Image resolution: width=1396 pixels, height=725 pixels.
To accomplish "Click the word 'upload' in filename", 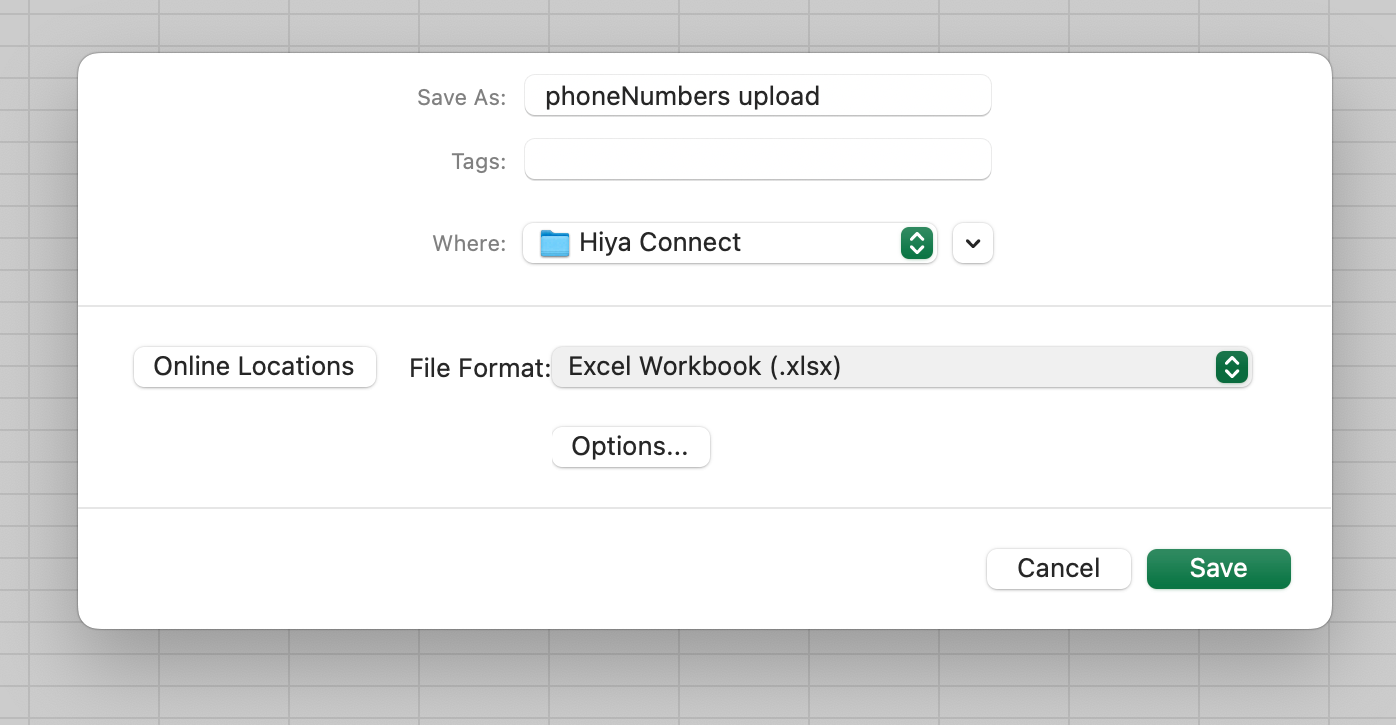I will coord(779,96).
